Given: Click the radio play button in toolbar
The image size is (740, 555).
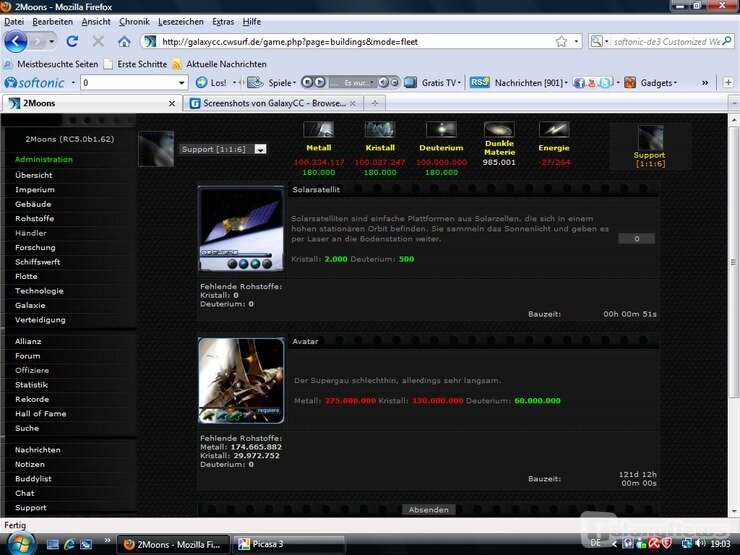Looking at the screenshot, I should 320,83.
